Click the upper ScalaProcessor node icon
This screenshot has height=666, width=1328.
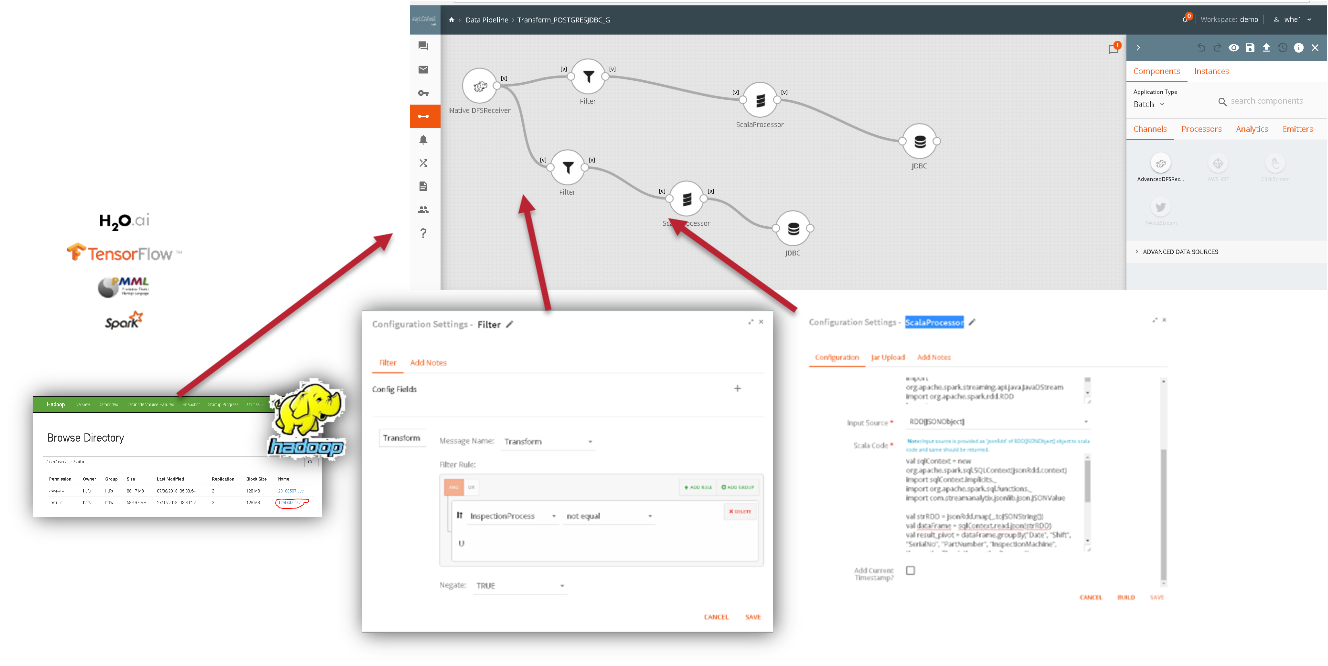coord(760,100)
